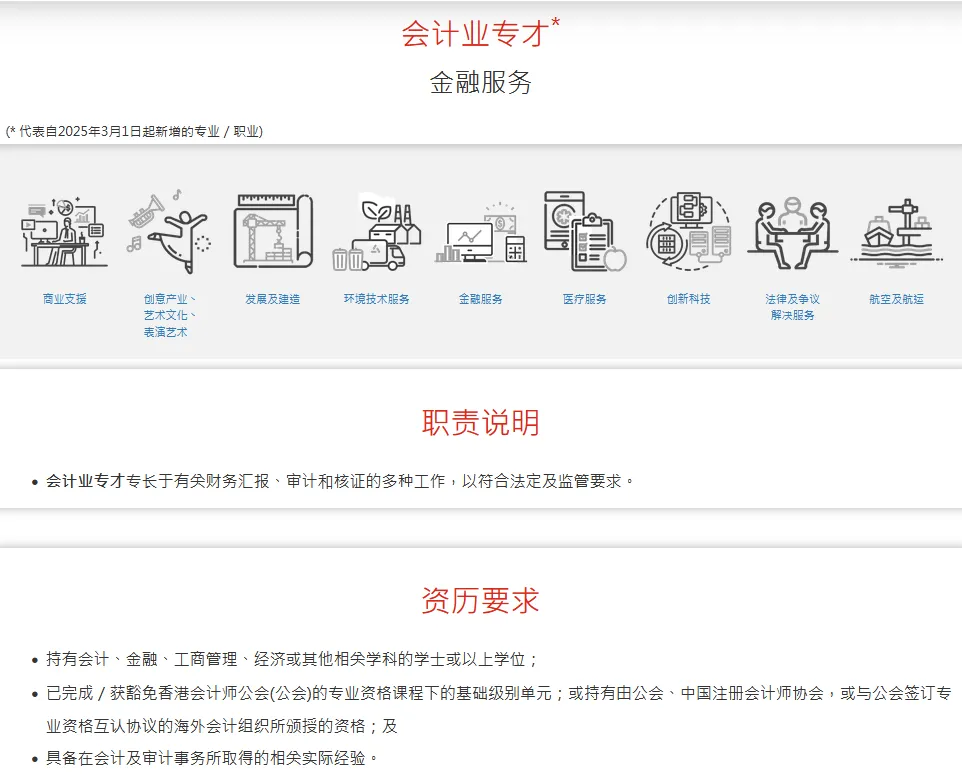
Task: Click the 航空及航运 text link
Action: (x=896, y=299)
